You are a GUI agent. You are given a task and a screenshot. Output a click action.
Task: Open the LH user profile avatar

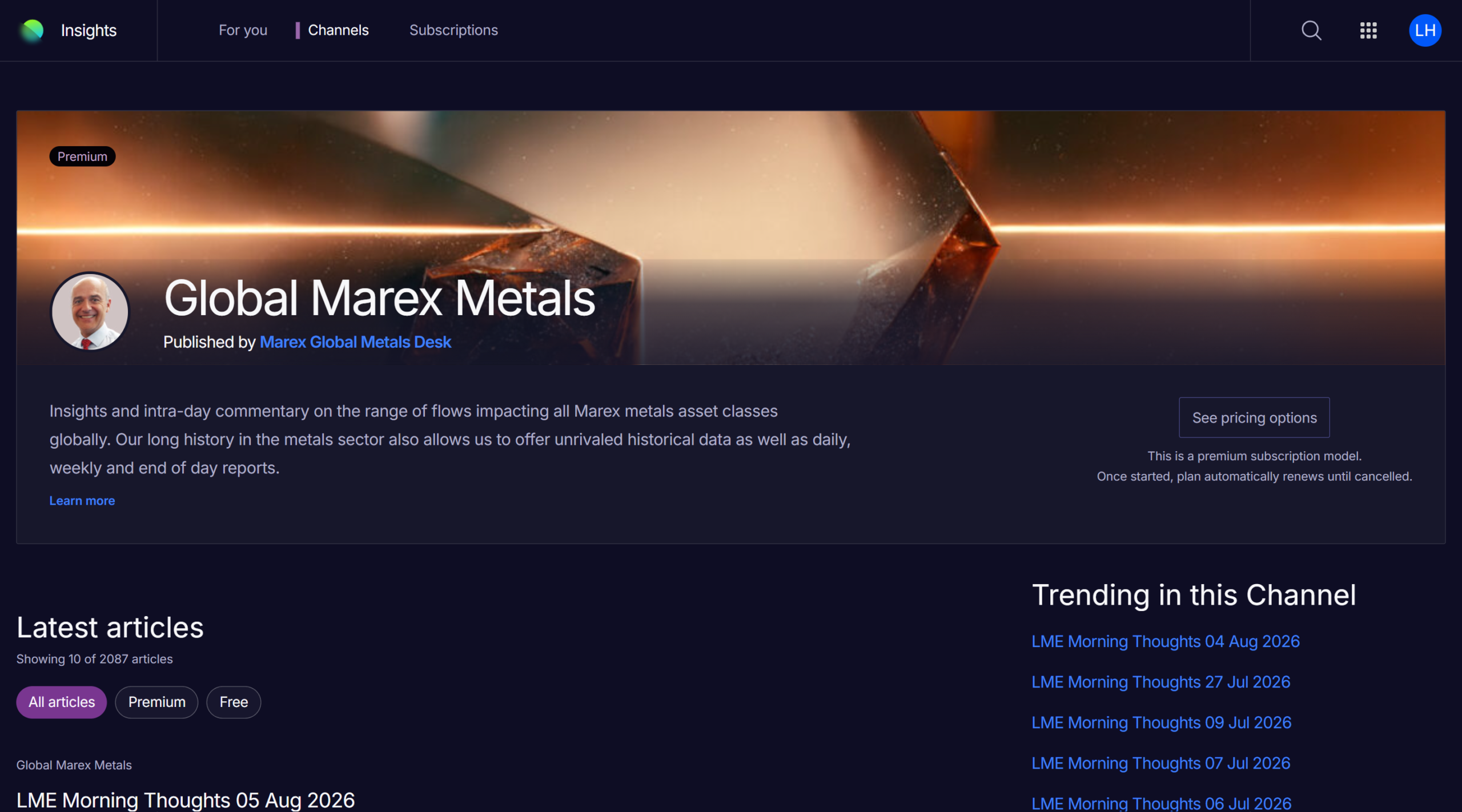point(1425,30)
